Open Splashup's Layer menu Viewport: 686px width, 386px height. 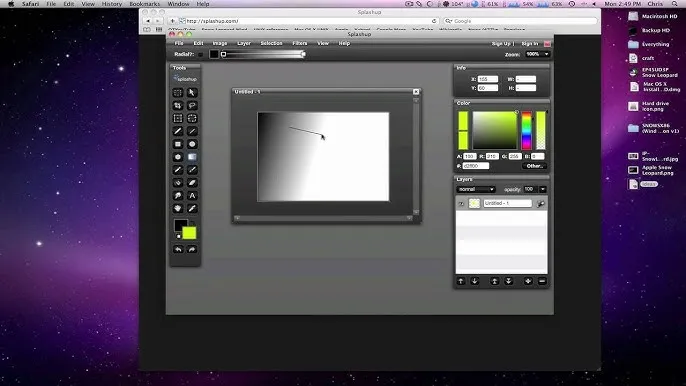point(244,43)
